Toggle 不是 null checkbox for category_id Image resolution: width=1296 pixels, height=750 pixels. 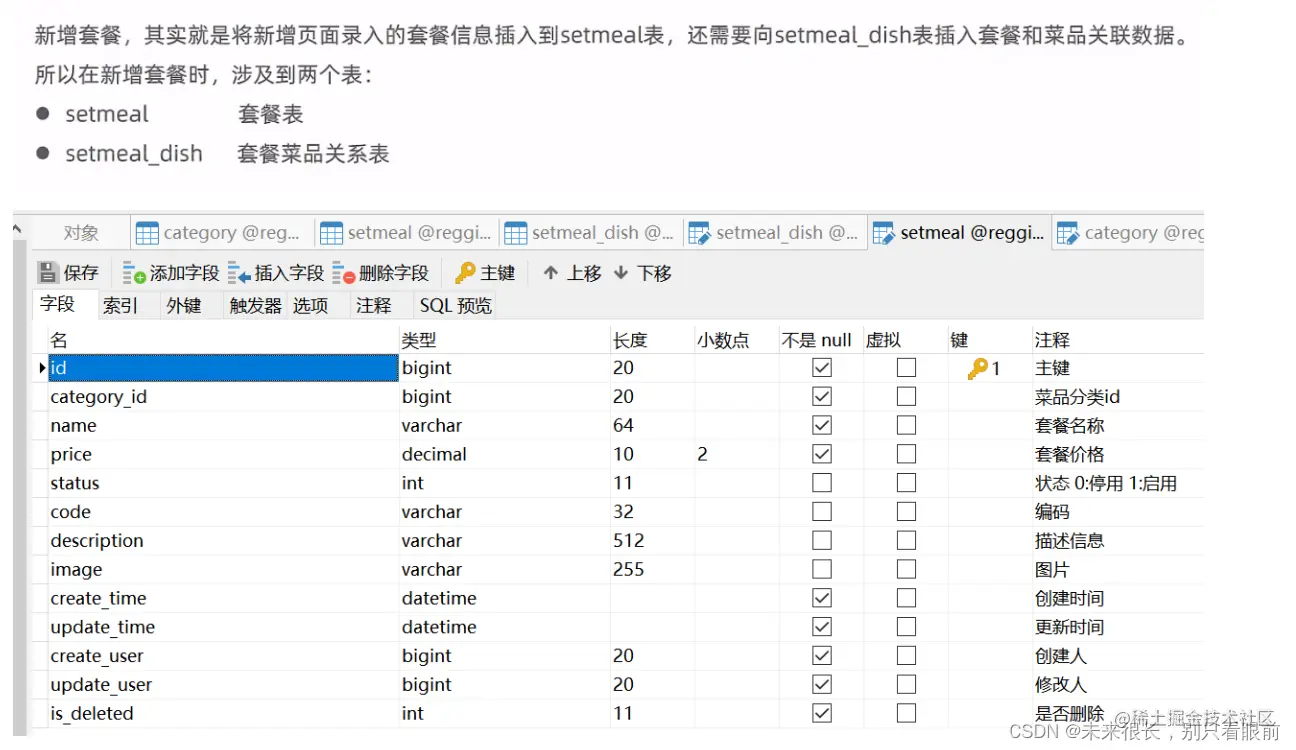822,397
